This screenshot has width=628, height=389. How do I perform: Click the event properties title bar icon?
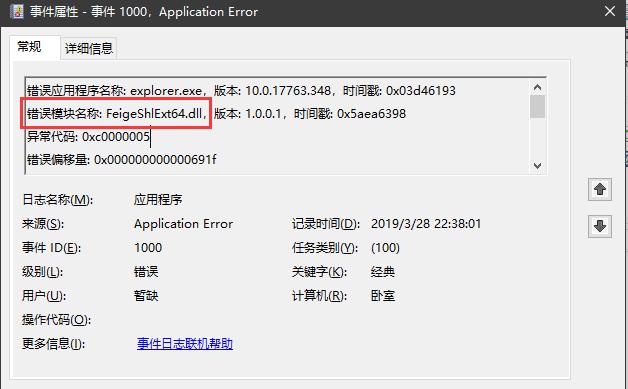coord(17,12)
